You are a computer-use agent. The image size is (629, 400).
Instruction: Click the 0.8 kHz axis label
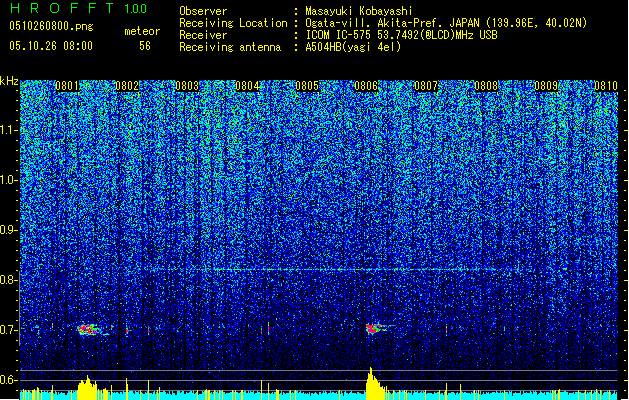click(8, 280)
